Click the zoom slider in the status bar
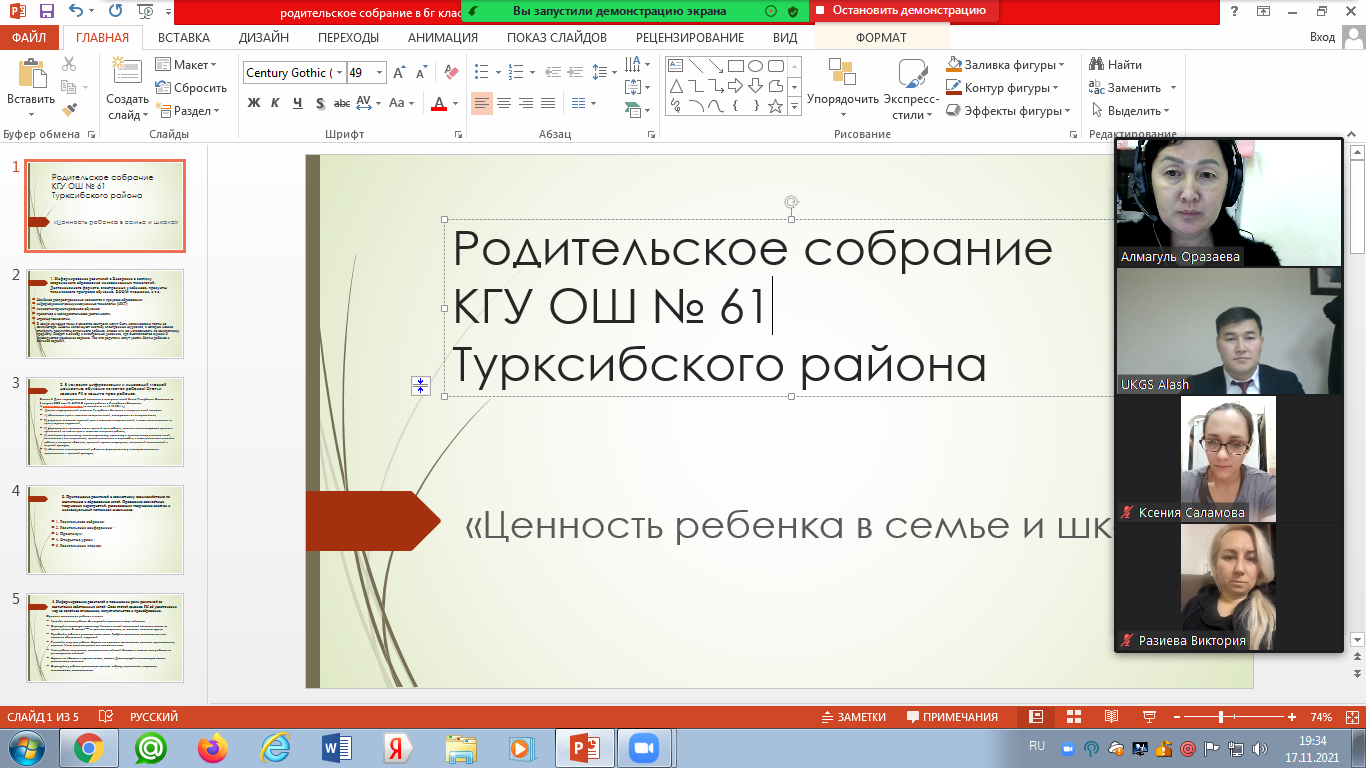 tap(1221, 717)
